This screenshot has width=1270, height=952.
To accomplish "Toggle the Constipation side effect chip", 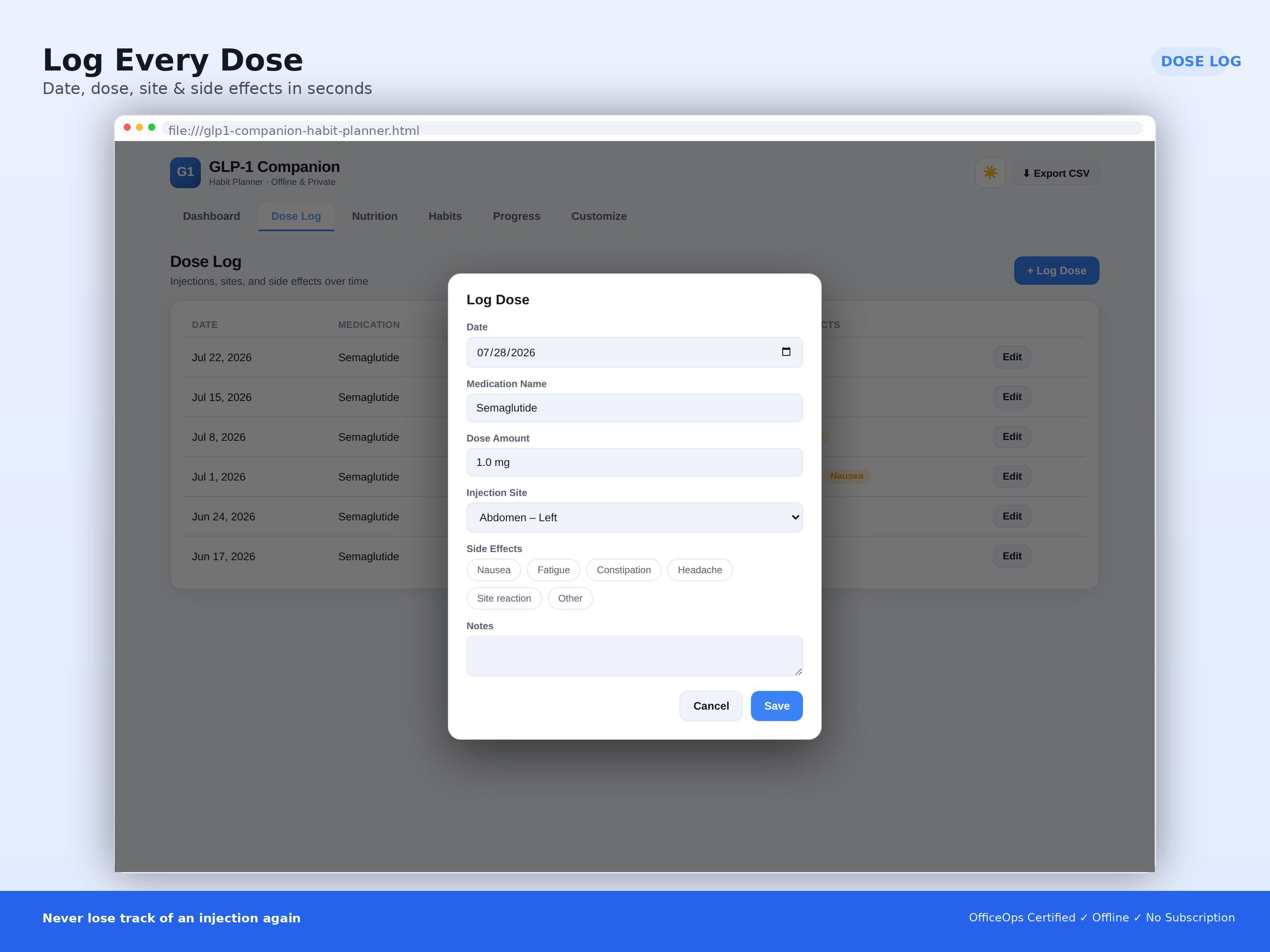I will [624, 570].
